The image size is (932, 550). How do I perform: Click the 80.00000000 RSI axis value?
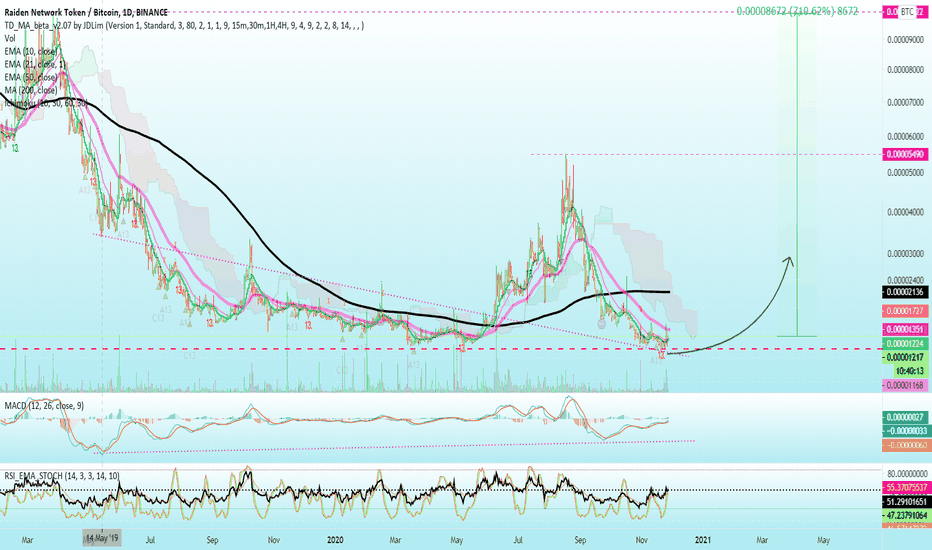coord(907,474)
